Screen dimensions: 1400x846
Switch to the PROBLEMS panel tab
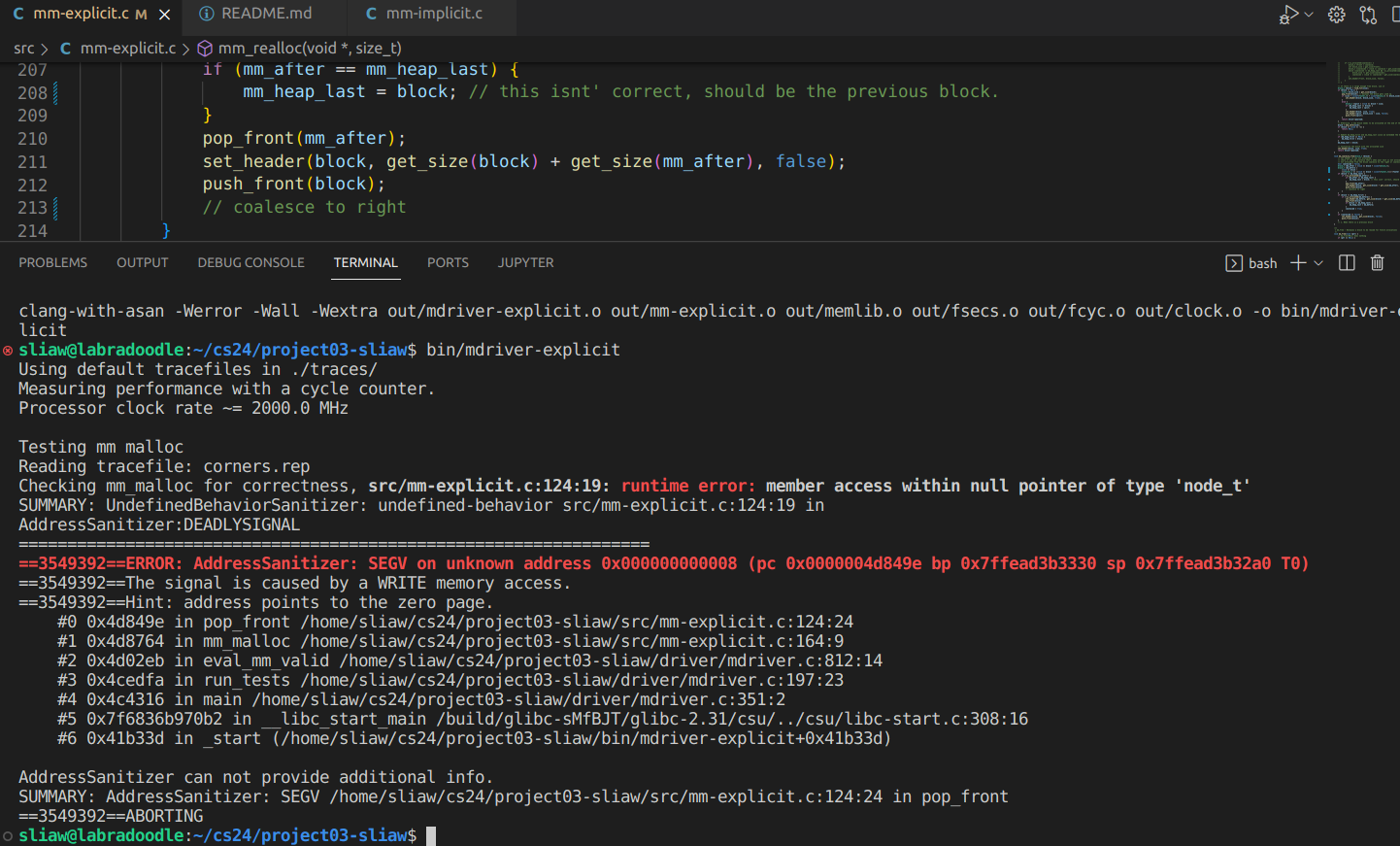pyautogui.click(x=52, y=263)
